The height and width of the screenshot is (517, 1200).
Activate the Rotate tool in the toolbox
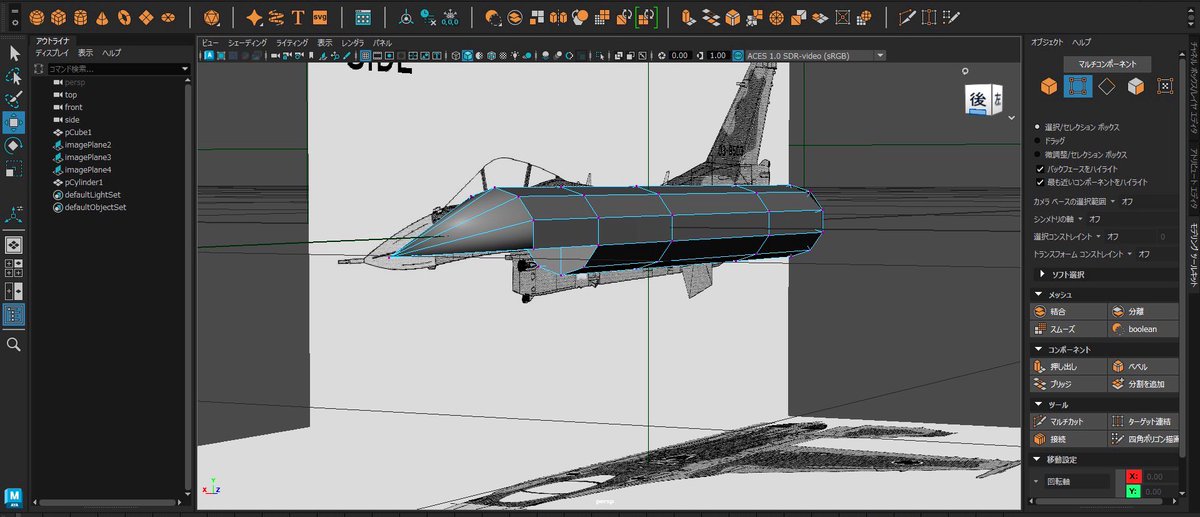click(14, 146)
